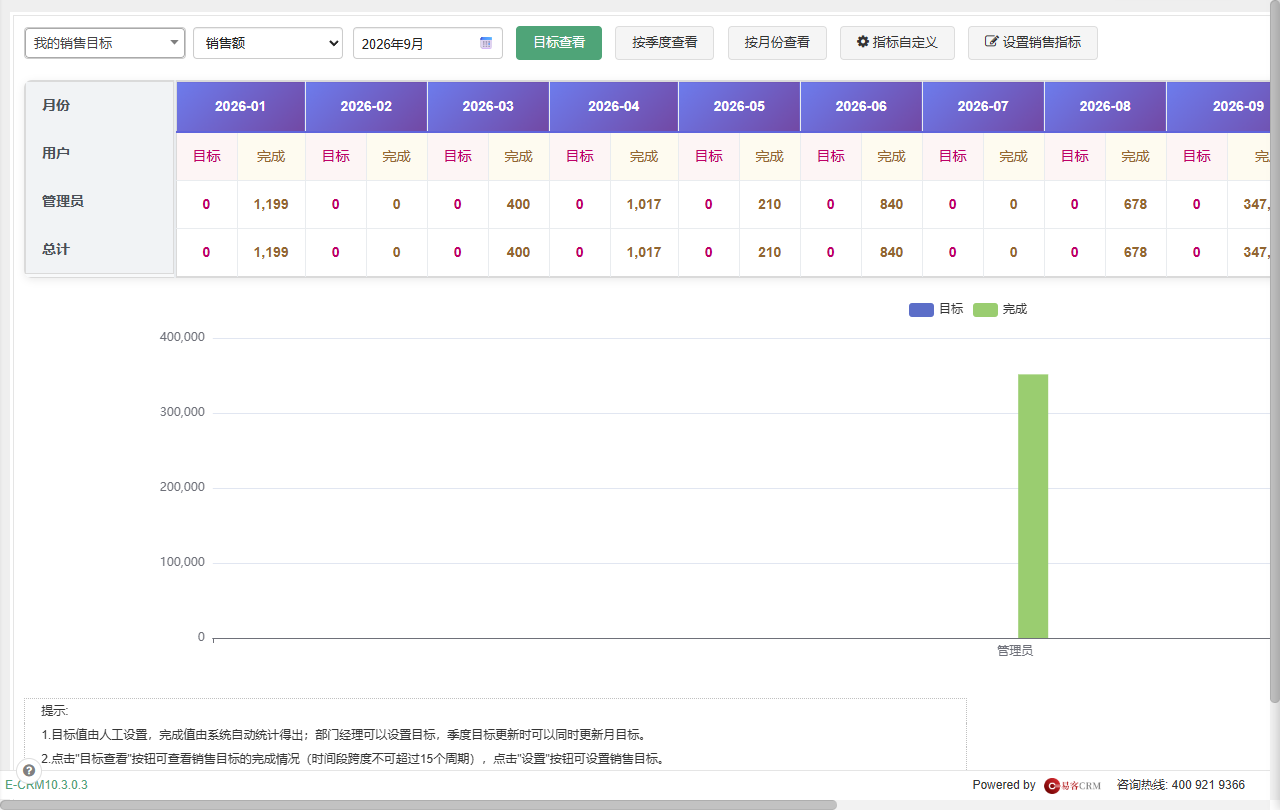
Task: Click the 按季度查看 button
Action: 665,43
